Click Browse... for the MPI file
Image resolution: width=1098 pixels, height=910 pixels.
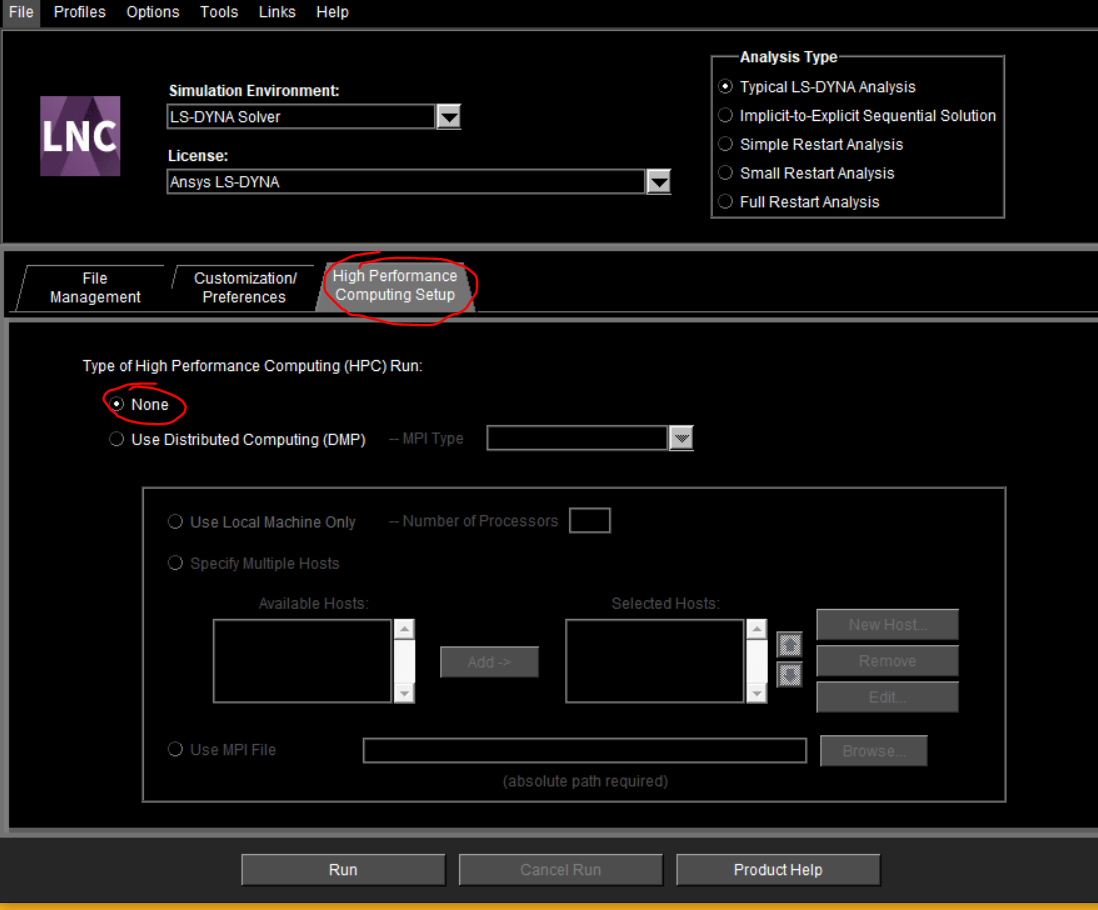(874, 750)
